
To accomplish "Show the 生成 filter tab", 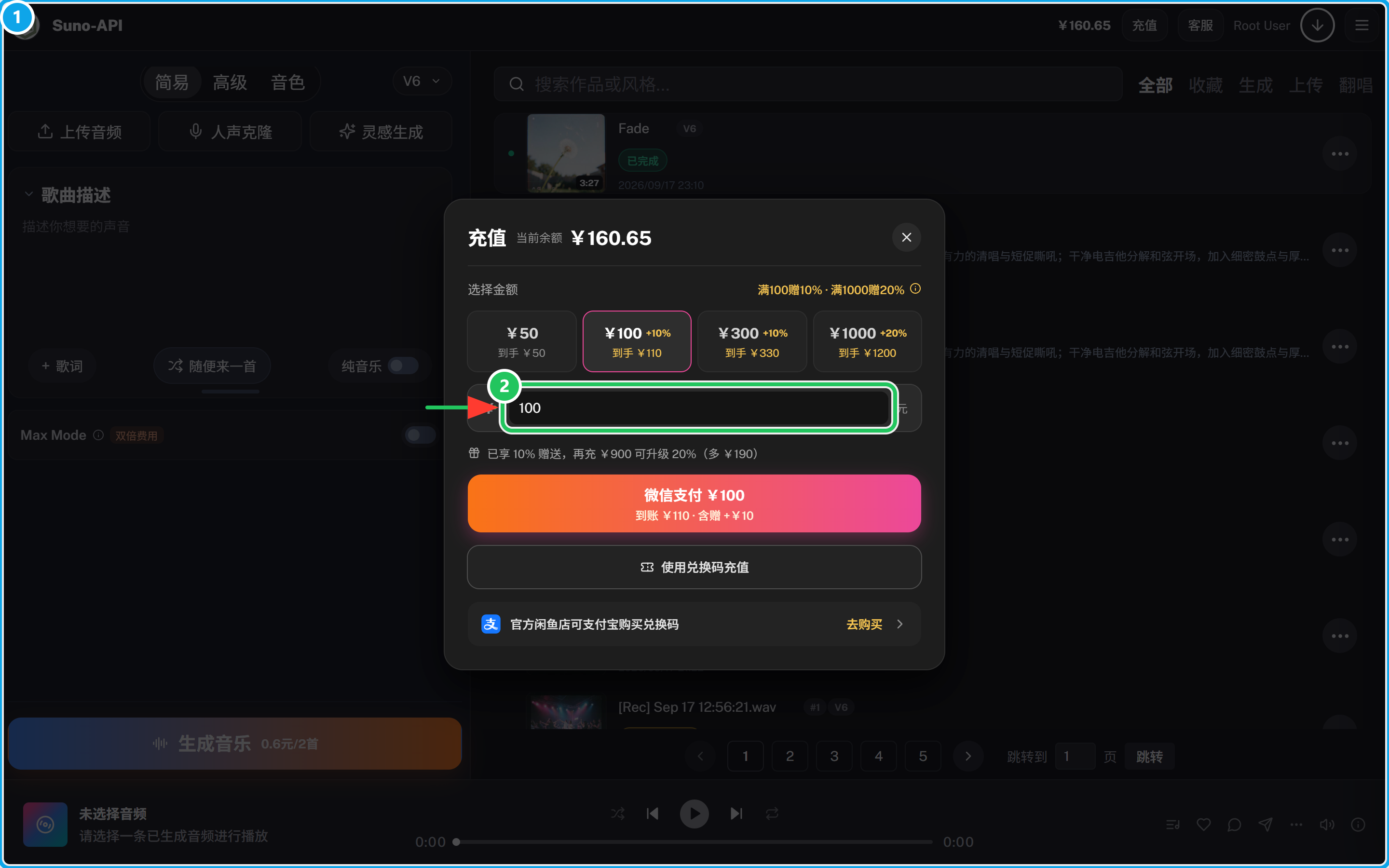I will point(1256,85).
